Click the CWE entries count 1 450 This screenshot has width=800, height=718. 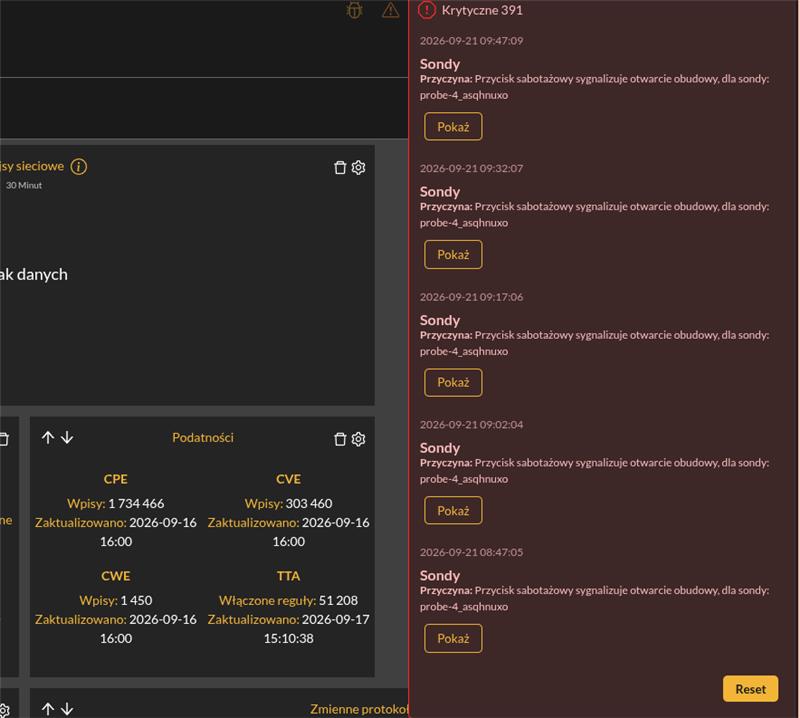coord(136,601)
